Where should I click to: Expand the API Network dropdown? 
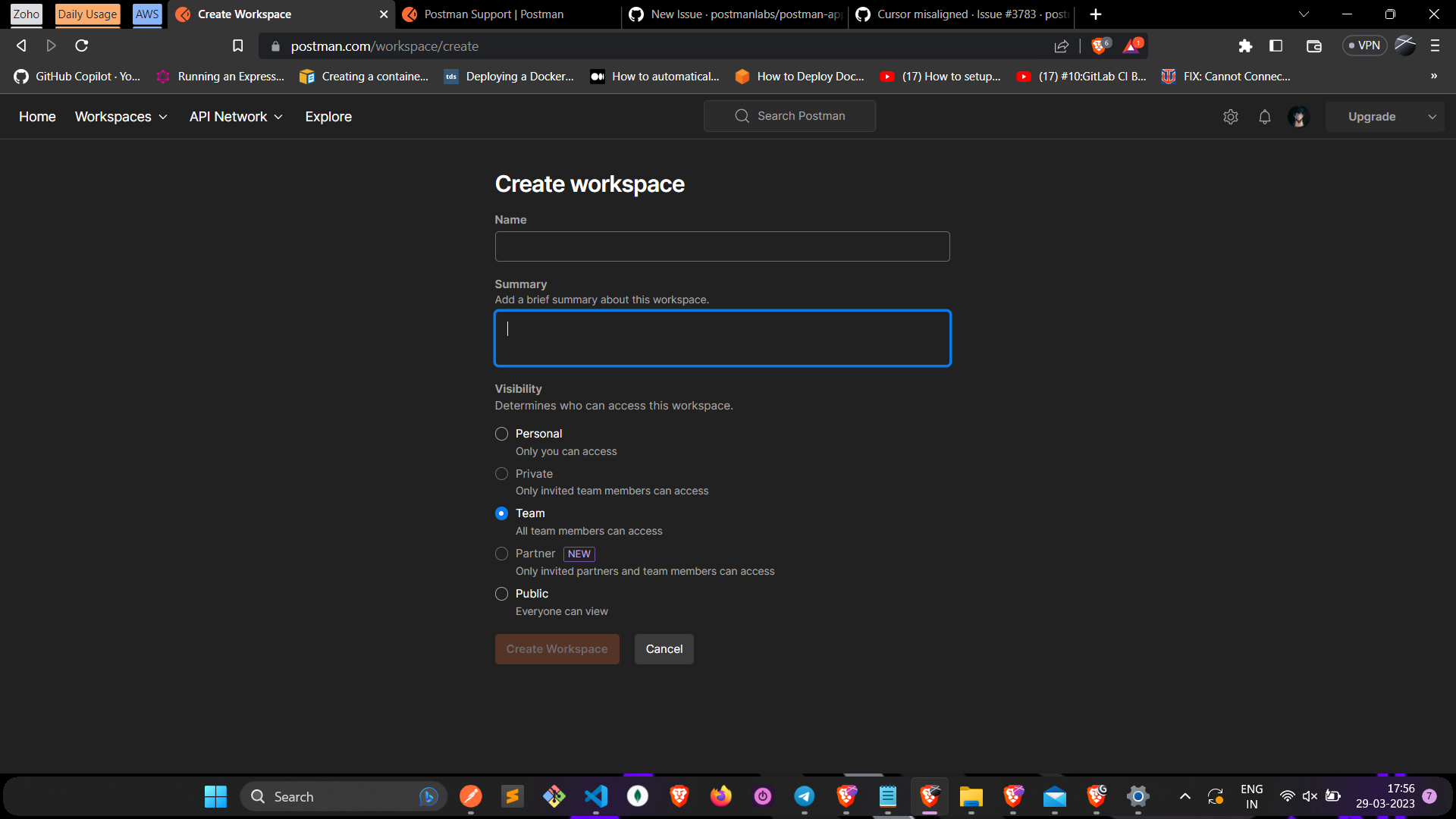pos(236,117)
